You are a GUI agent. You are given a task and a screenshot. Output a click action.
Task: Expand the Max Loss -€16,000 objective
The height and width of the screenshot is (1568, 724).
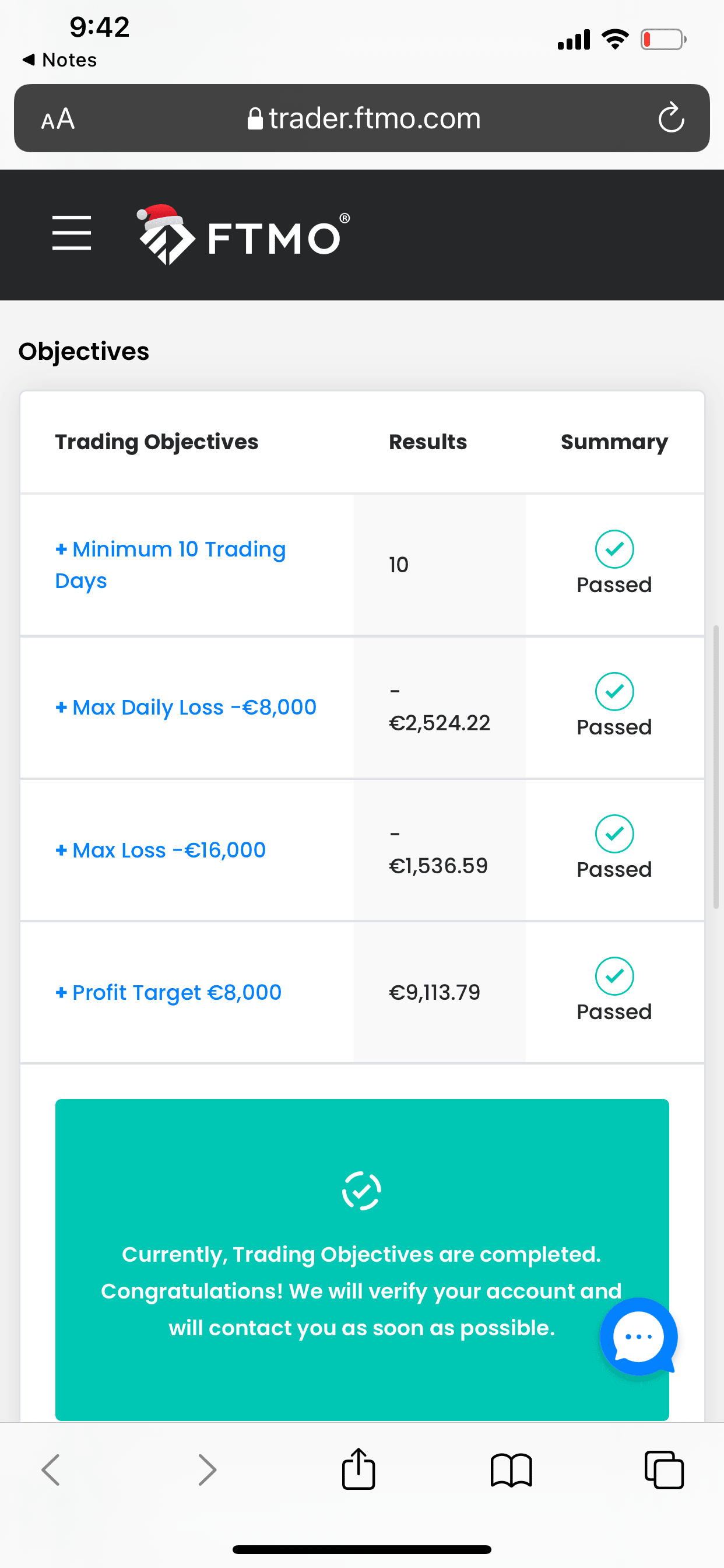coord(161,850)
